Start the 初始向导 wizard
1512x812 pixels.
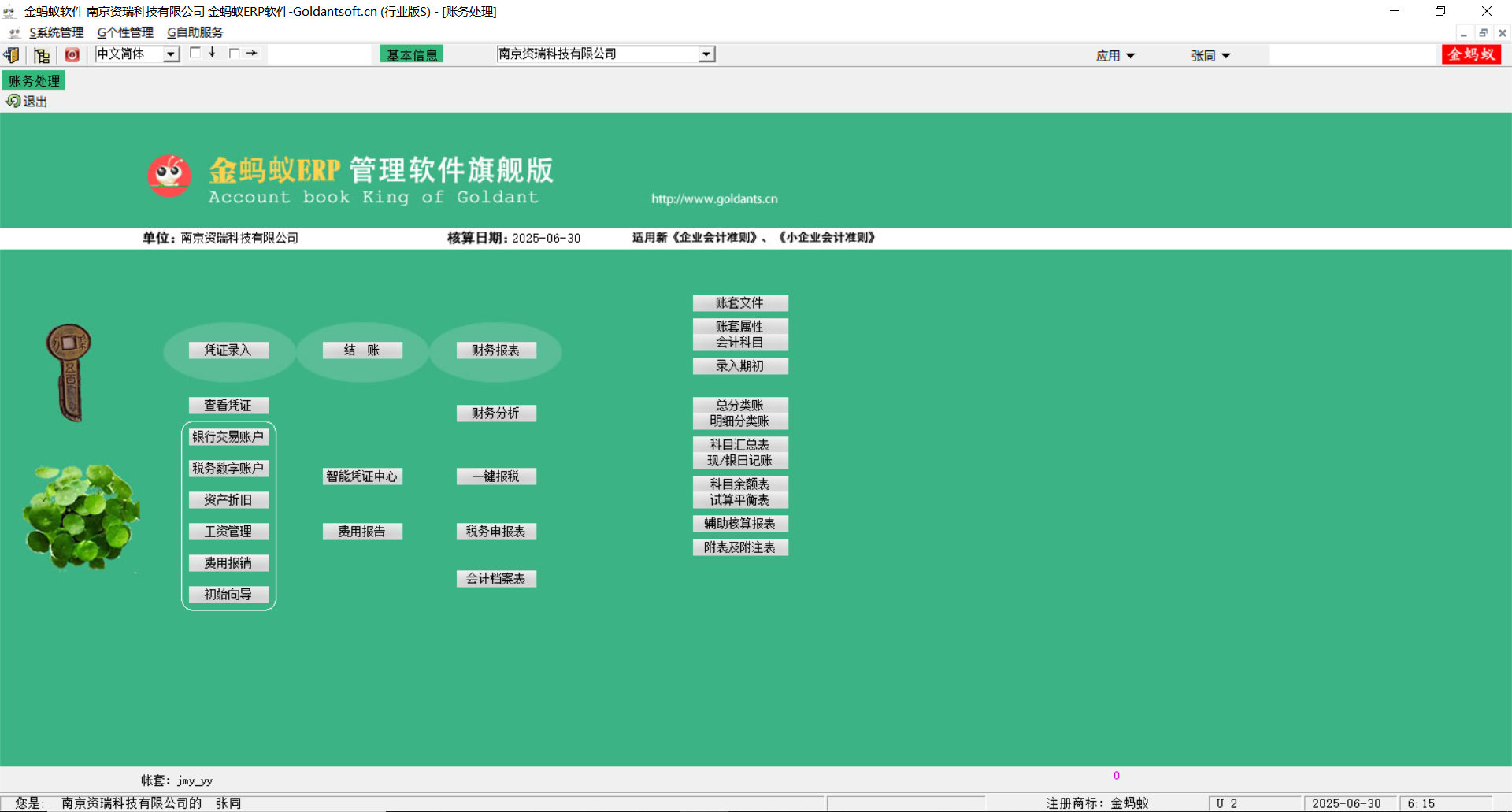(228, 595)
